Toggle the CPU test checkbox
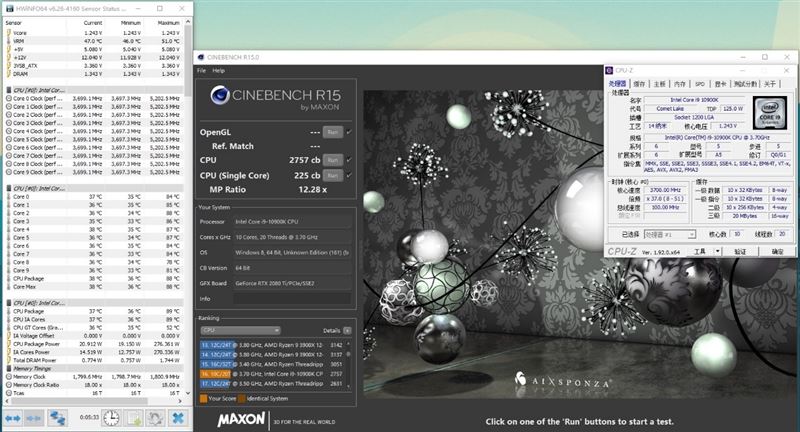 [349, 160]
